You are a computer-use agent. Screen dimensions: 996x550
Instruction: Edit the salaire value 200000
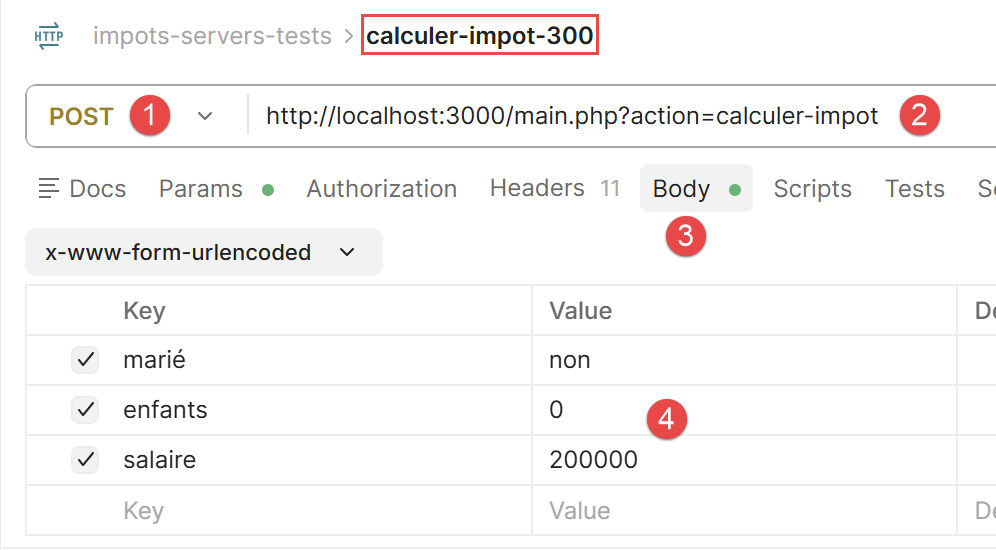pyautogui.click(x=593, y=460)
